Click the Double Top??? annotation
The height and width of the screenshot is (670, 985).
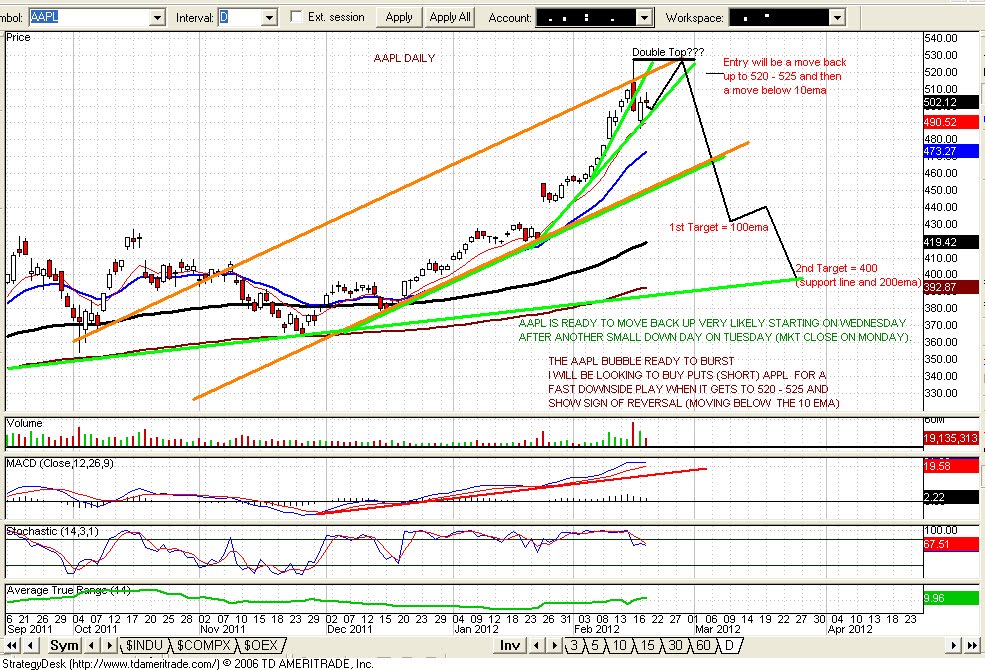coord(668,52)
